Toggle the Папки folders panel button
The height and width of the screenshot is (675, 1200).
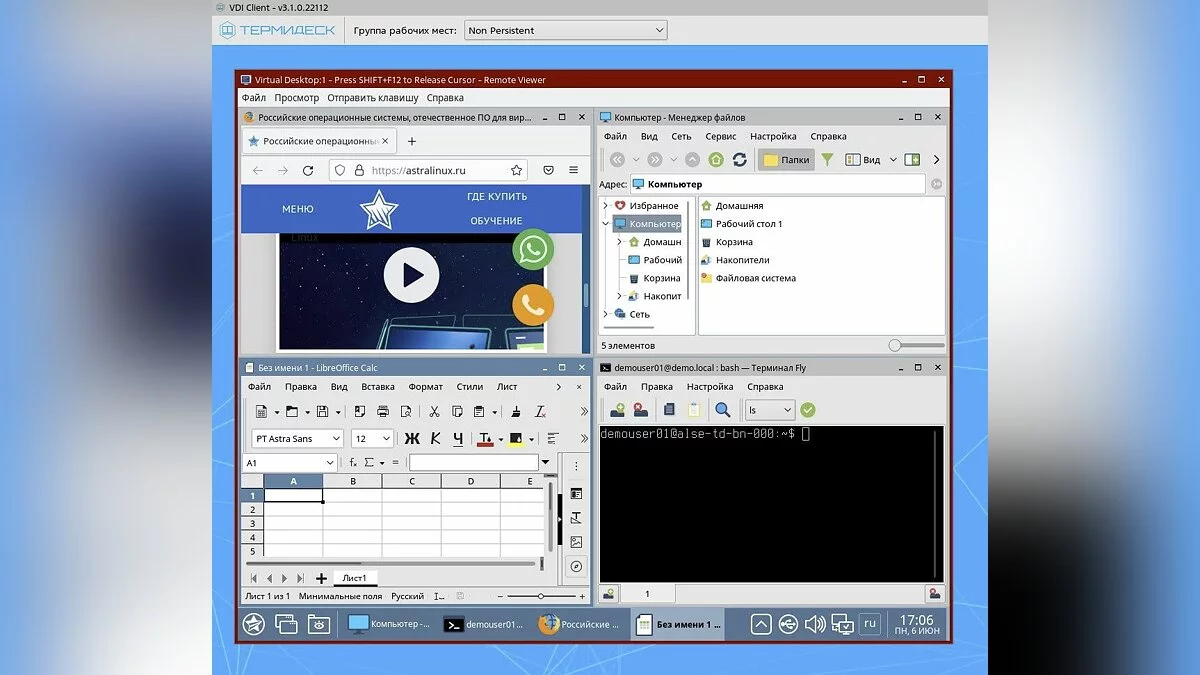(786, 160)
